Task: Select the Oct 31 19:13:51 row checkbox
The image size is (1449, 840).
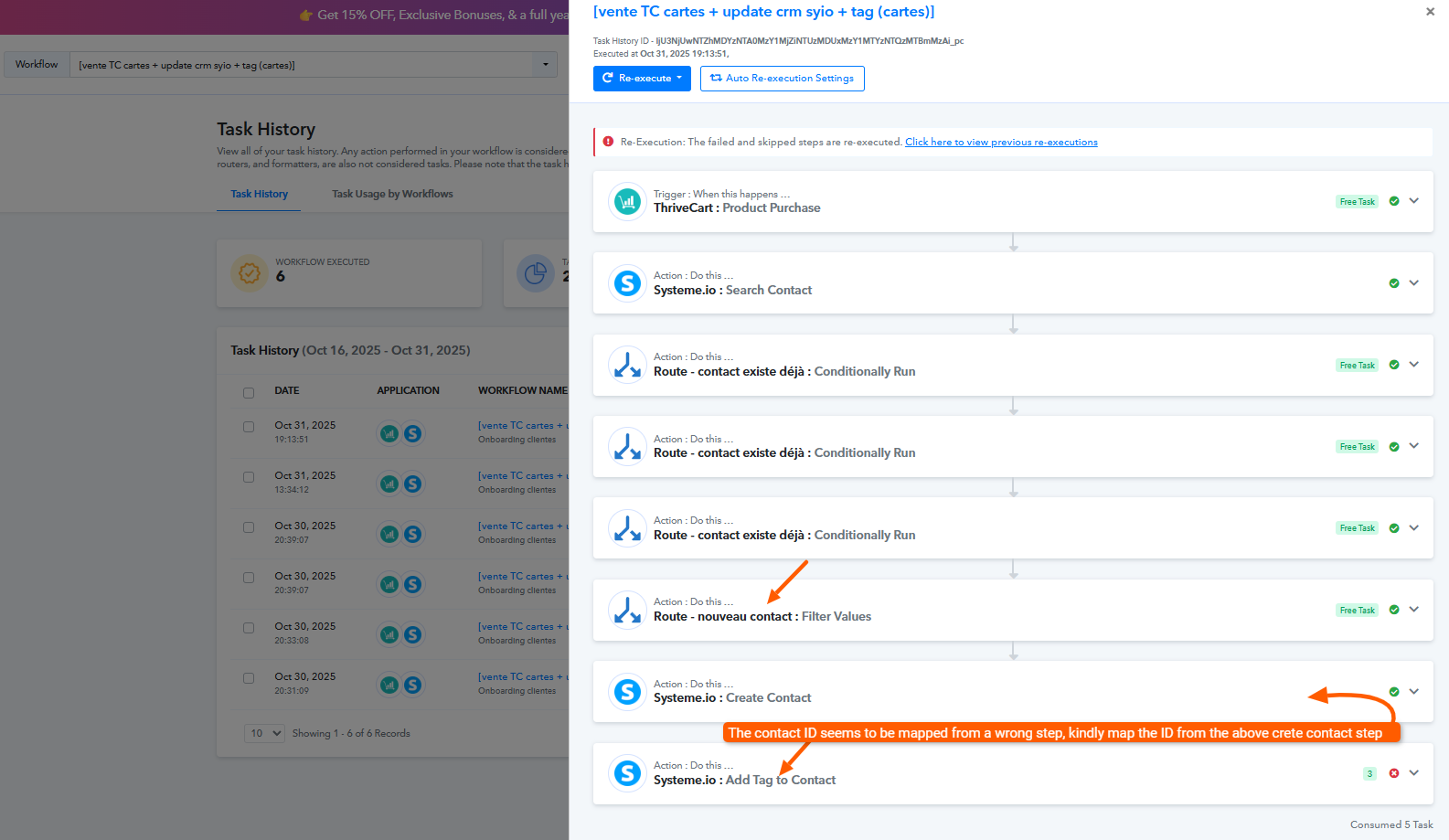Action: [249, 427]
